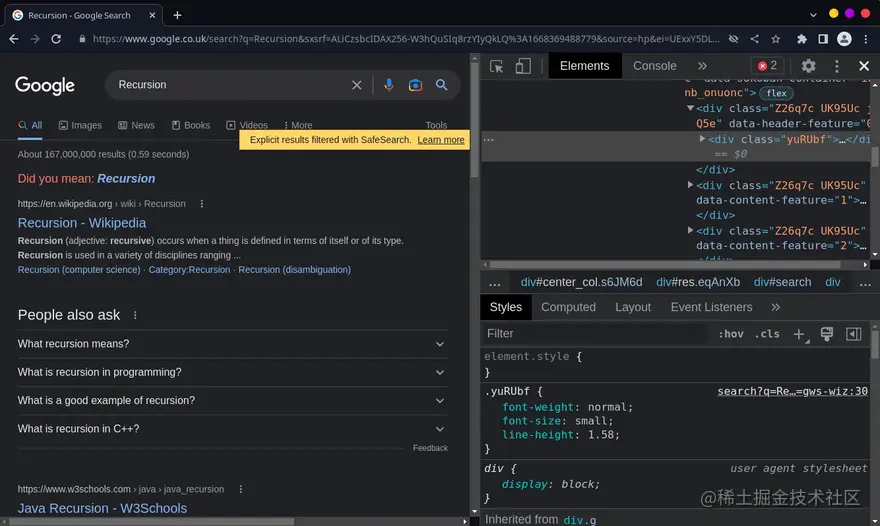Screen dimensions: 880x526
Task: Click the browser back arrow
Action: [14, 39]
